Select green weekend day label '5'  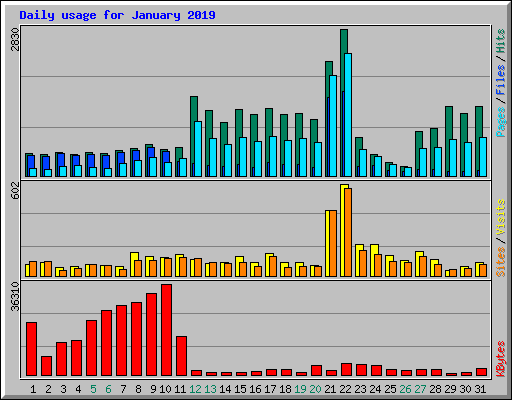click(93, 389)
